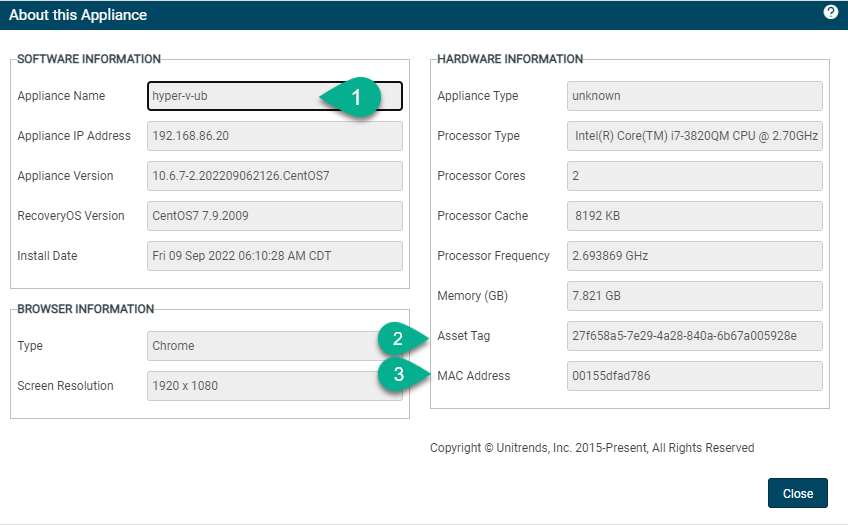Viewport: 848px width, 525px height.
Task: Close the About this Appliance dialog
Action: (x=798, y=493)
